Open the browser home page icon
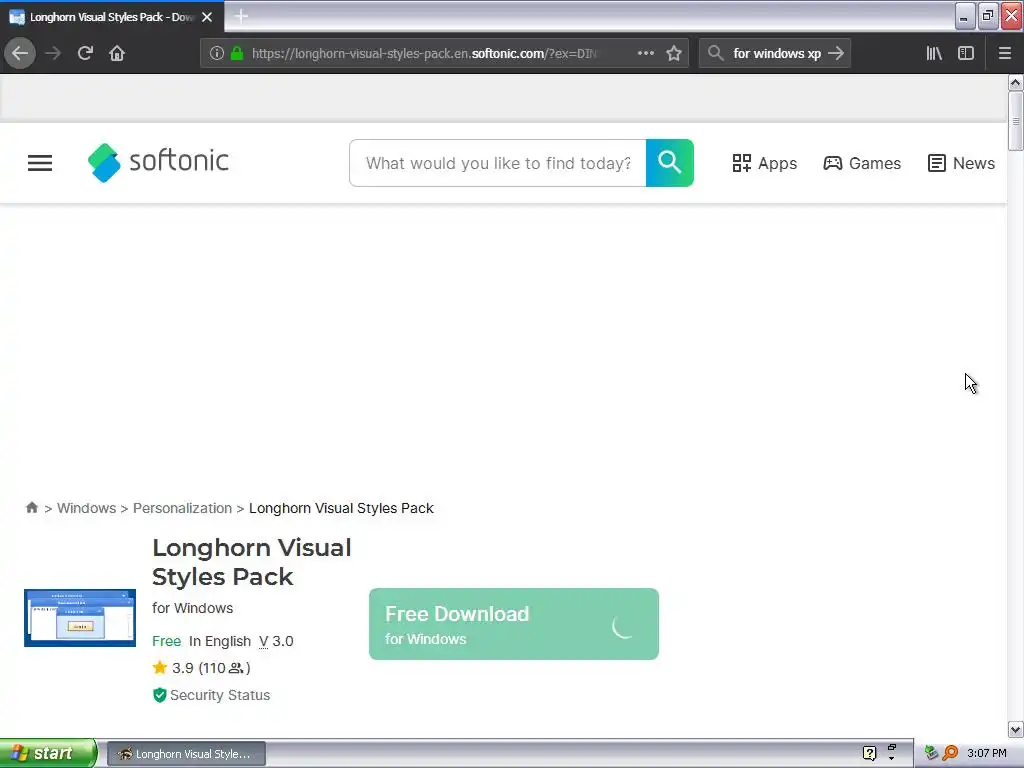The width and height of the screenshot is (1024, 768). tap(117, 53)
